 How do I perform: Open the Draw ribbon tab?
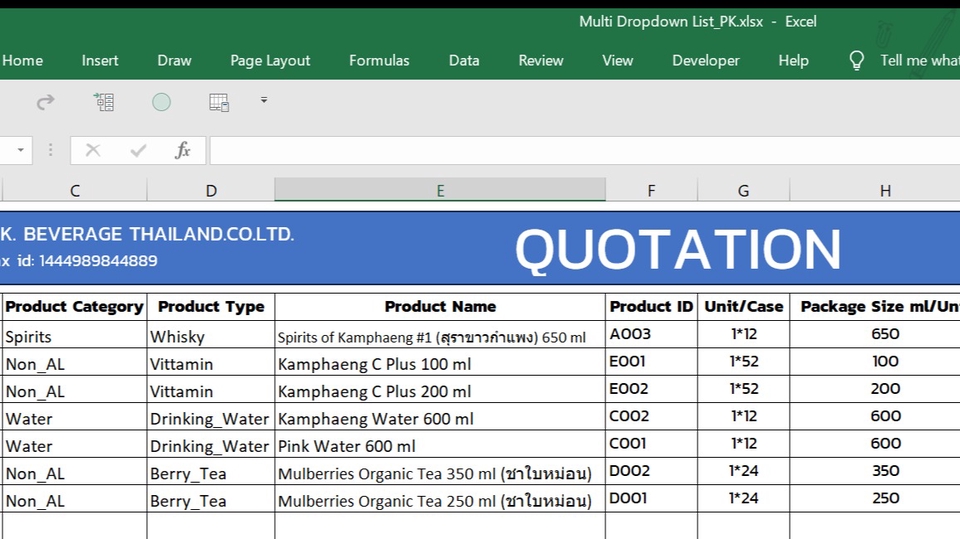tap(174, 60)
